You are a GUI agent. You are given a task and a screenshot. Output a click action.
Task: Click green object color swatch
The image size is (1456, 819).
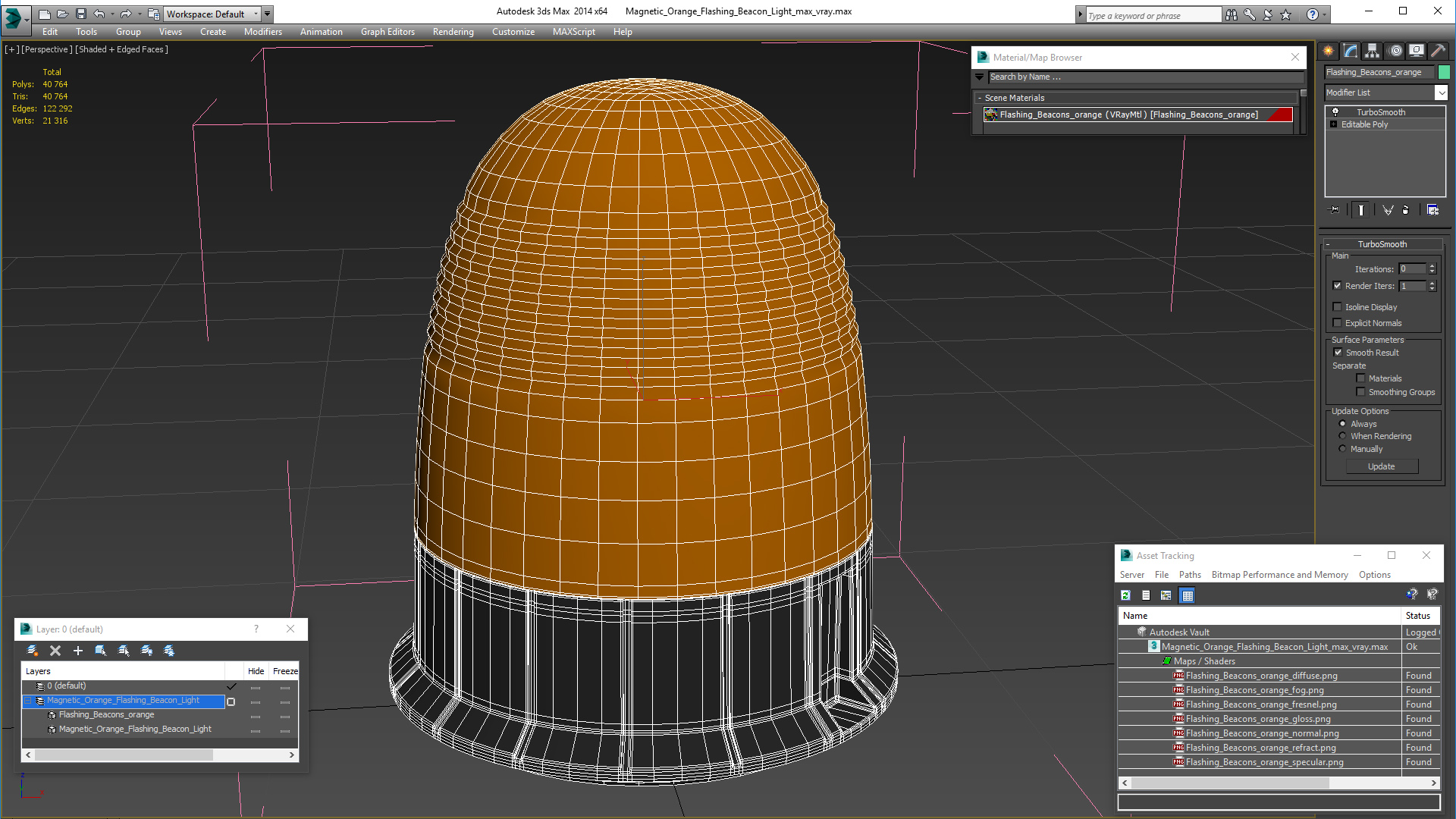click(1444, 72)
